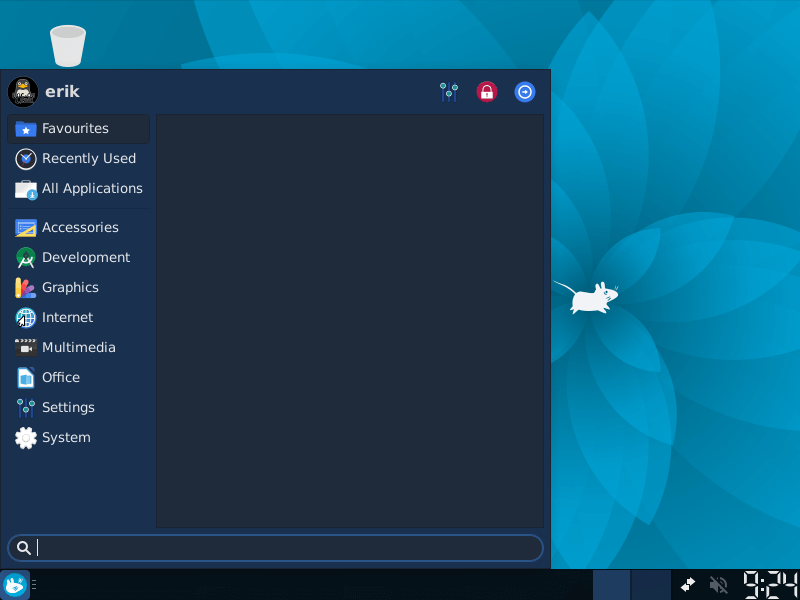Open the Settings Manager icon in menu header
This screenshot has height=600, width=800.
[449, 92]
